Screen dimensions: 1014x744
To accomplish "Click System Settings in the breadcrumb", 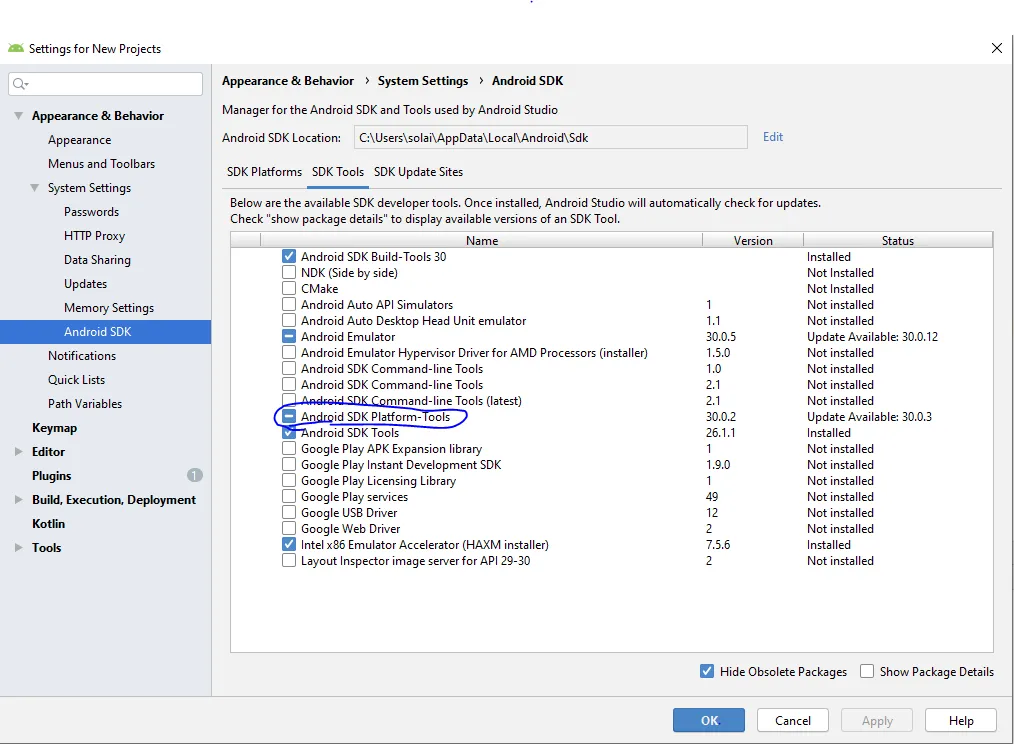I will 423,81.
